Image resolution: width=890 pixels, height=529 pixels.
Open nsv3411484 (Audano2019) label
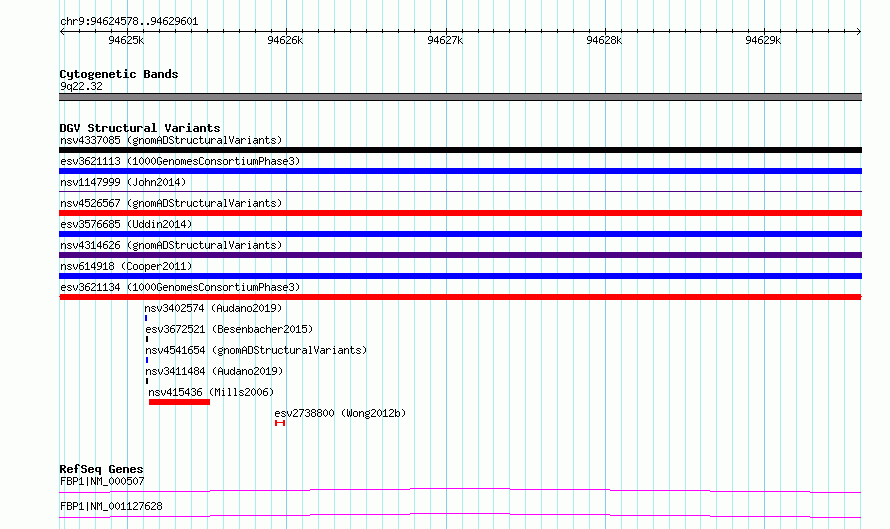tap(214, 371)
